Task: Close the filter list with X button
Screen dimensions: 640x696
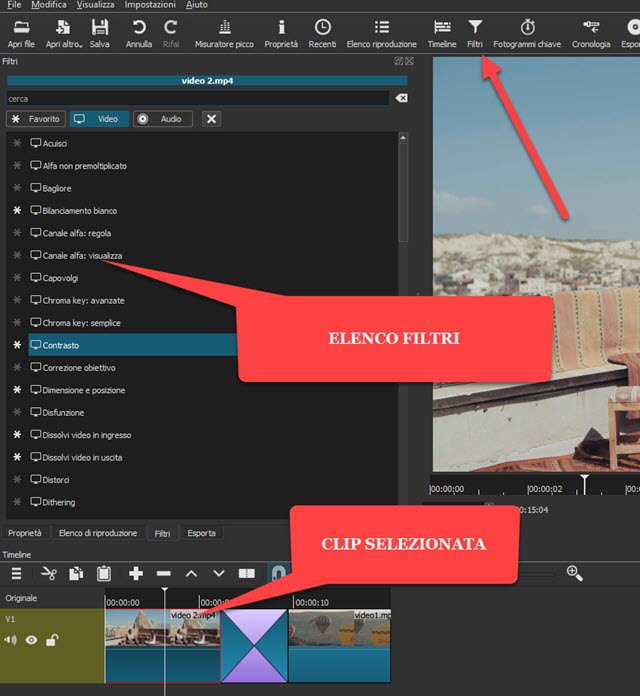Action: (211, 119)
